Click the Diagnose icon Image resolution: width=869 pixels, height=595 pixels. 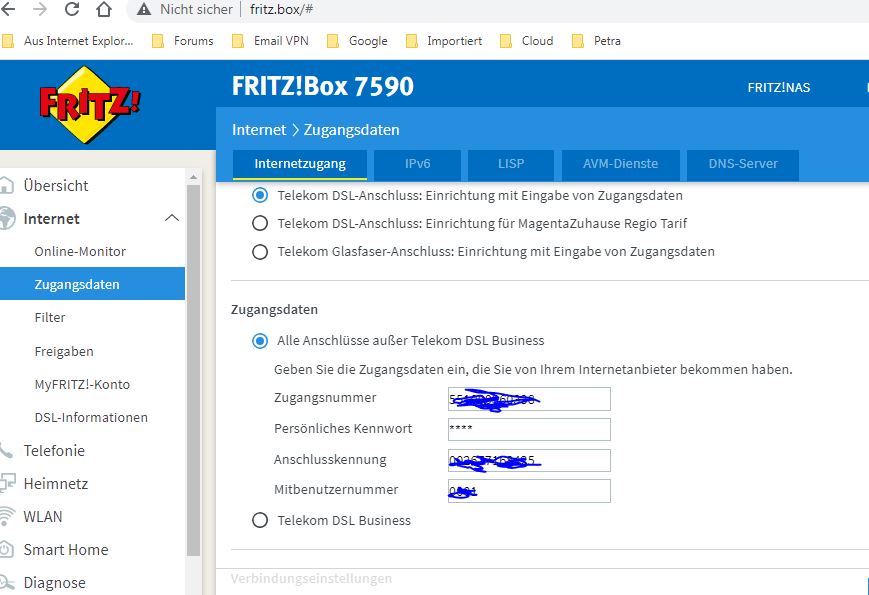click(x=7, y=582)
